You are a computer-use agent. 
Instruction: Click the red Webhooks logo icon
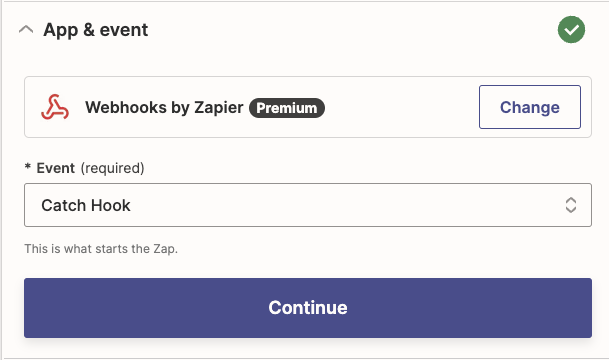click(x=55, y=107)
